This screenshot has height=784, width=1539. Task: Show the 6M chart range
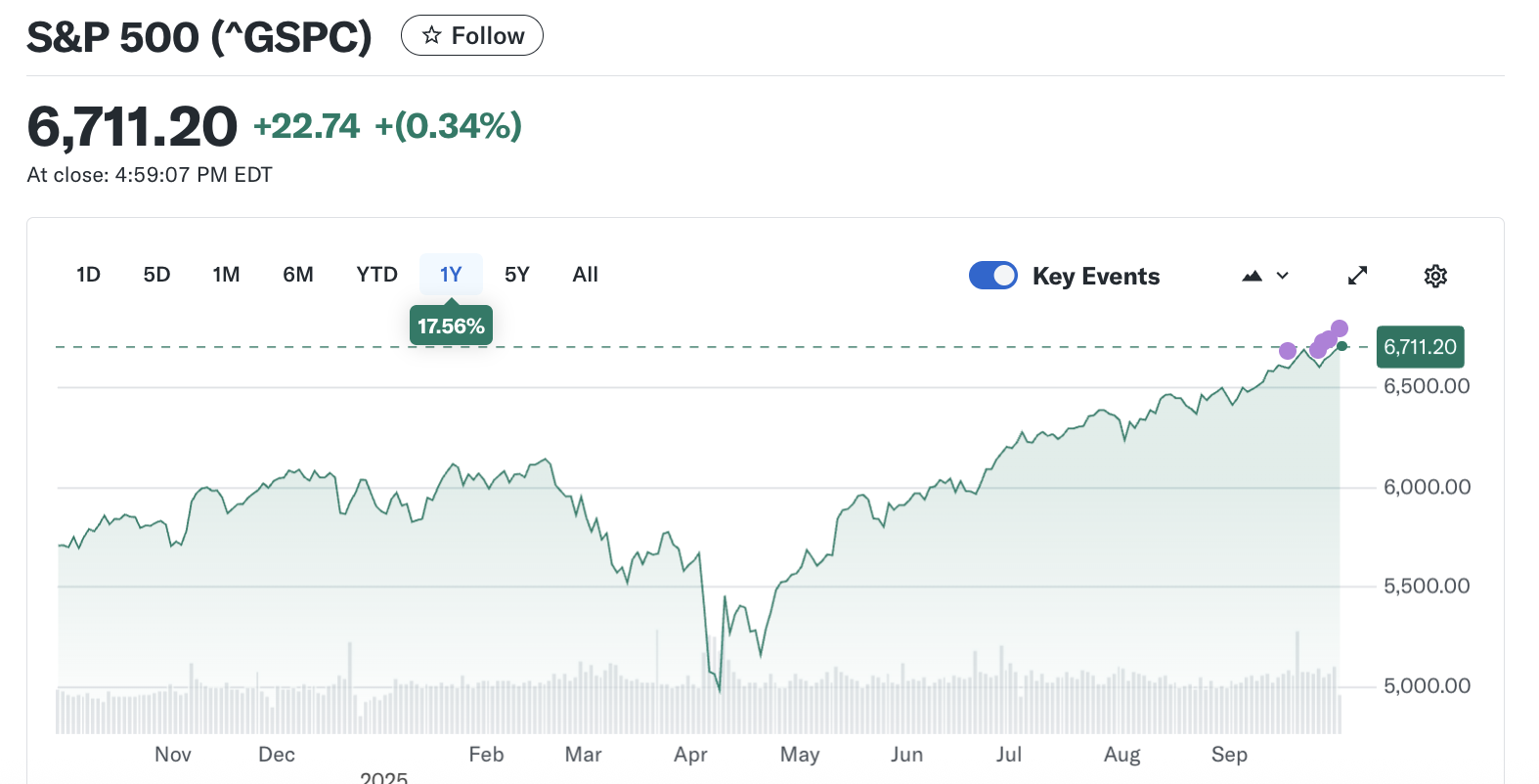coord(298,275)
